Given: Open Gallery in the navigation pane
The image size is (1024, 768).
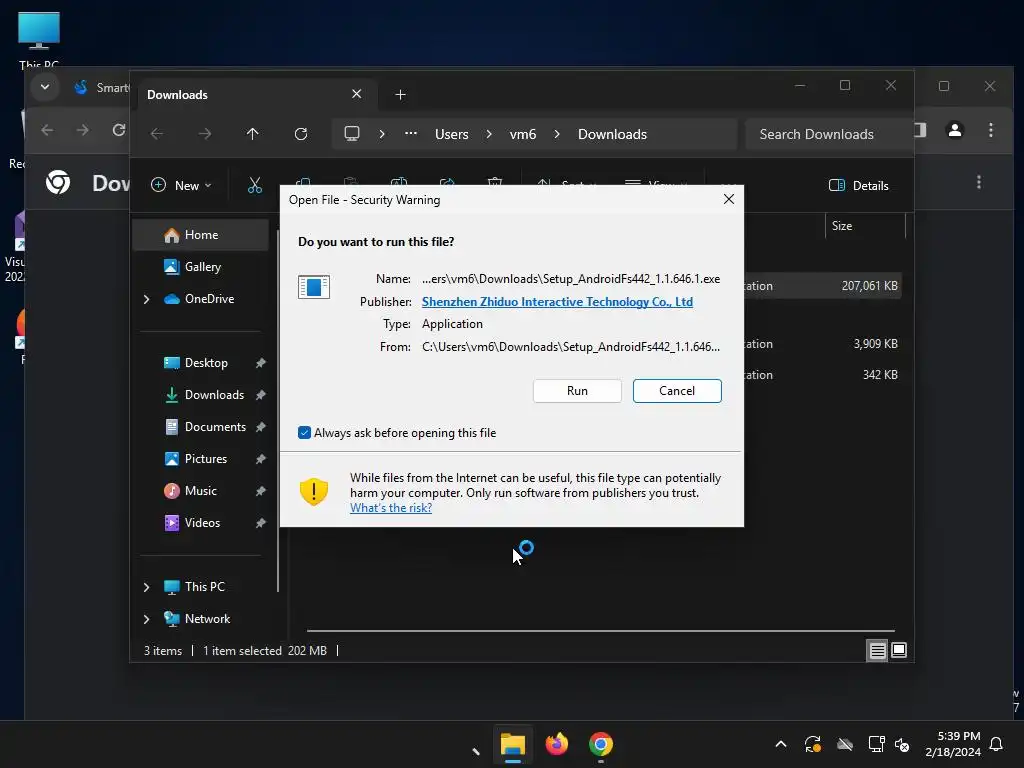Looking at the screenshot, I should 200,266.
